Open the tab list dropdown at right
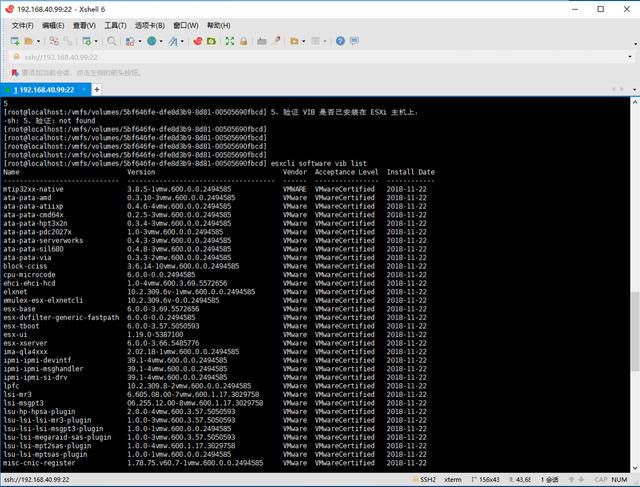 pos(634,89)
